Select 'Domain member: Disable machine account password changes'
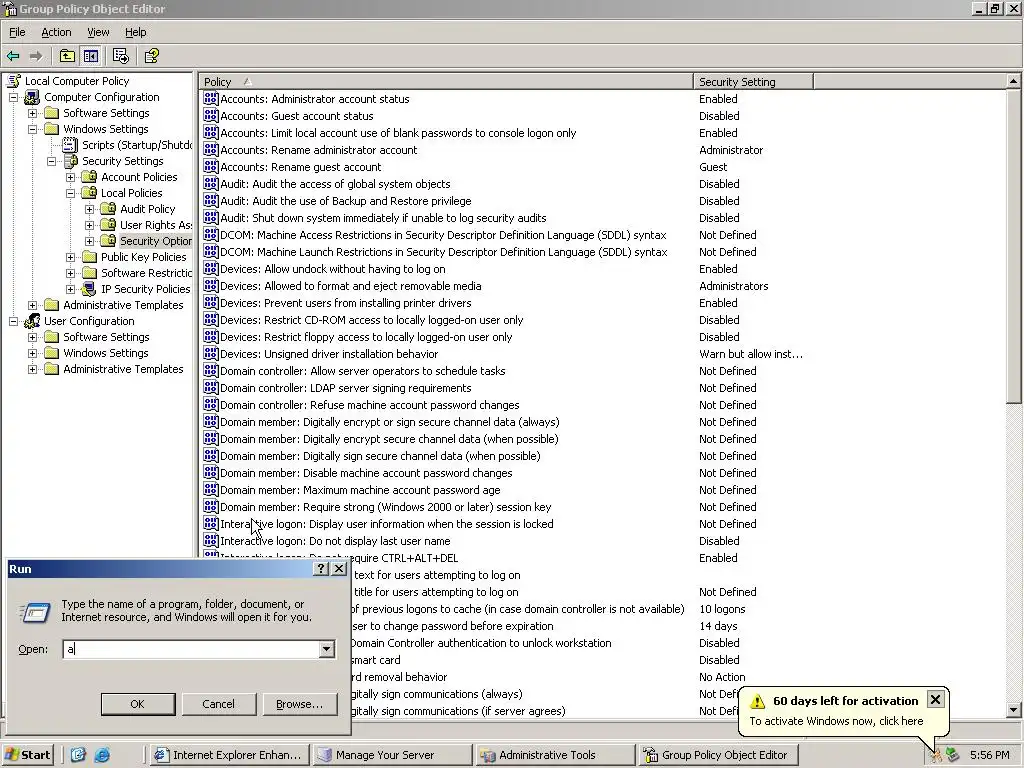Viewport: 1024px width, 768px height. click(x=366, y=472)
